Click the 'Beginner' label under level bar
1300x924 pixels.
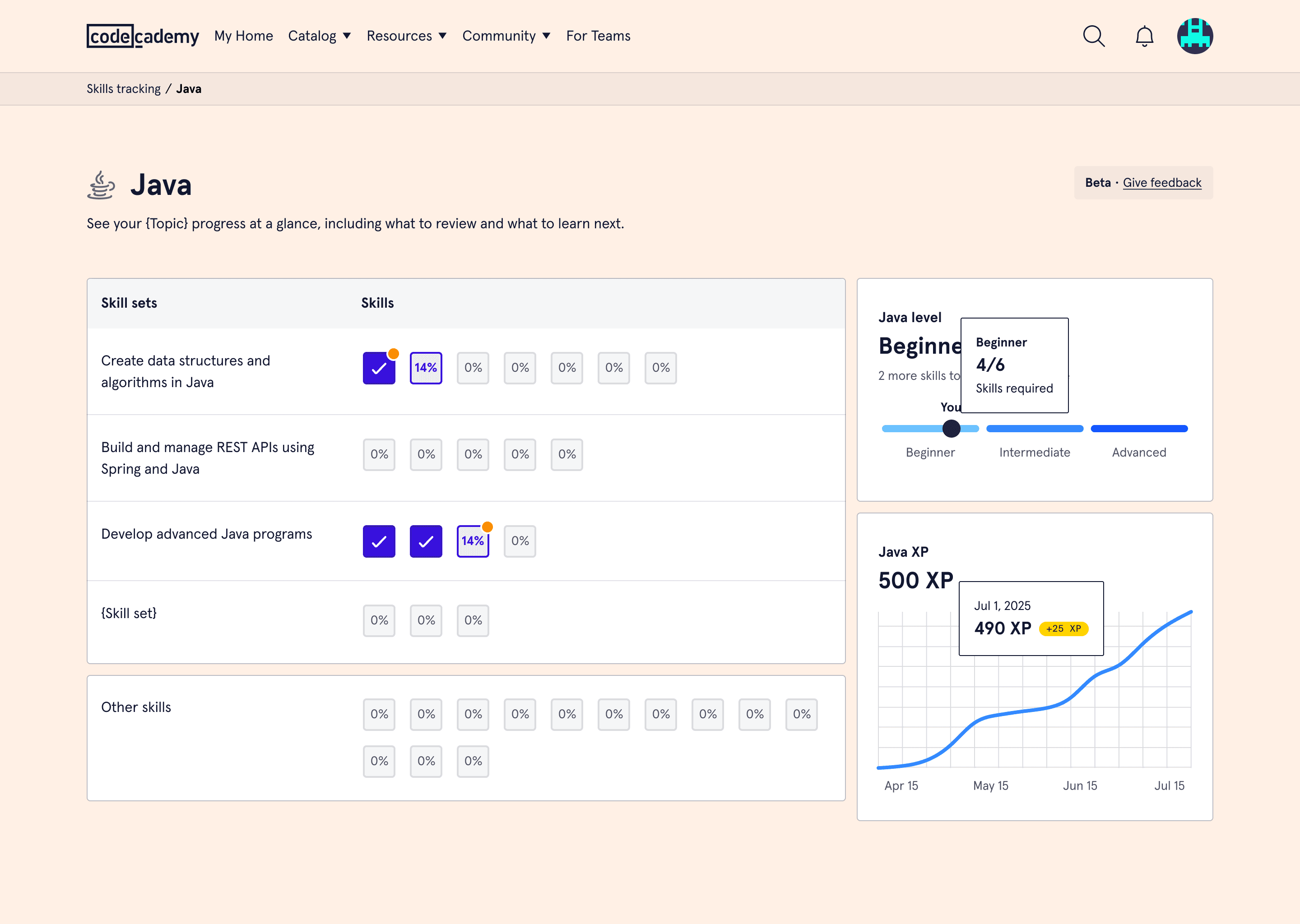click(x=930, y=453)
